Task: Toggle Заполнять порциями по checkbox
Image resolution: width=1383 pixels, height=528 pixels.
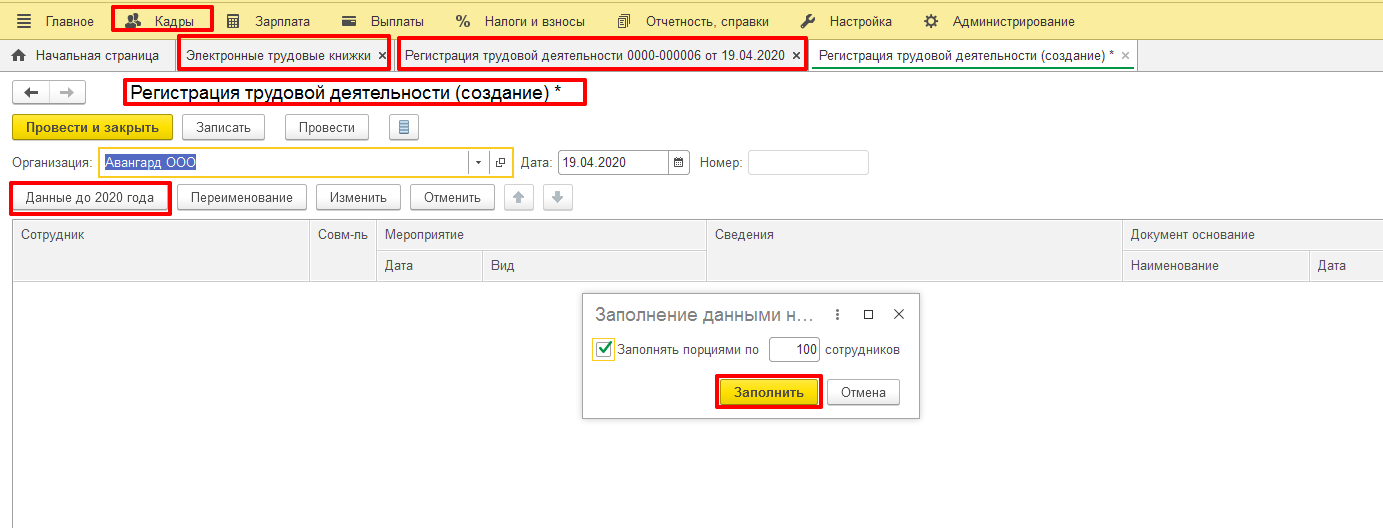Action: (x=603, y=350)
